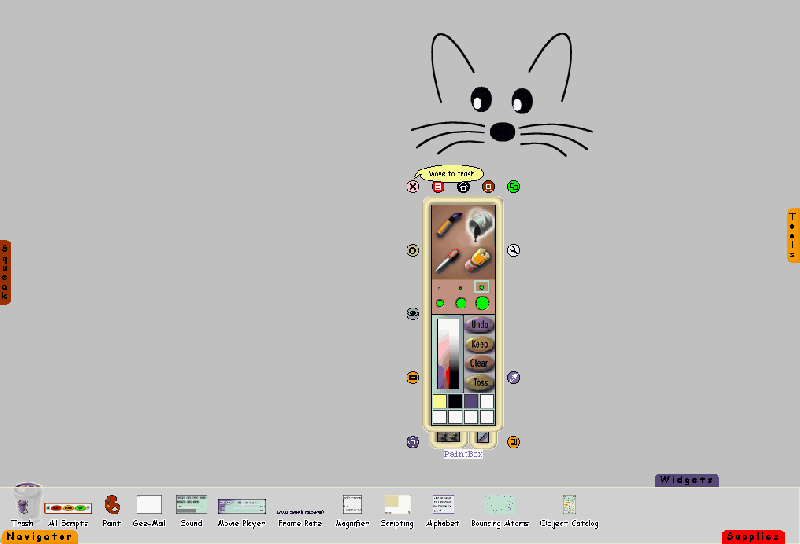Select the smallest green brush size
The width and height of the screenshot is (800, 544).
point(440,303)
